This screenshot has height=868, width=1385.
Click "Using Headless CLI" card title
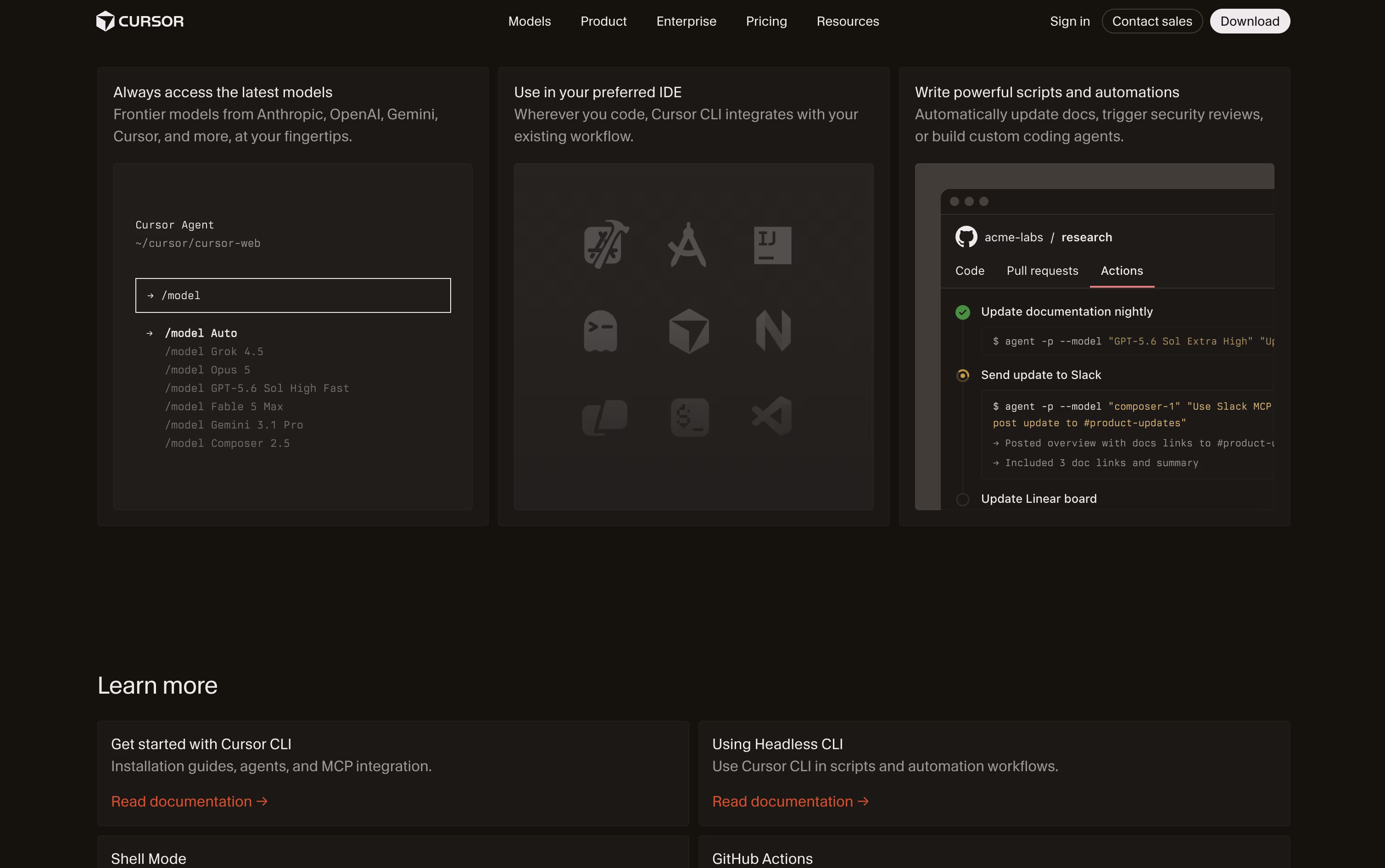coord(777,744)
